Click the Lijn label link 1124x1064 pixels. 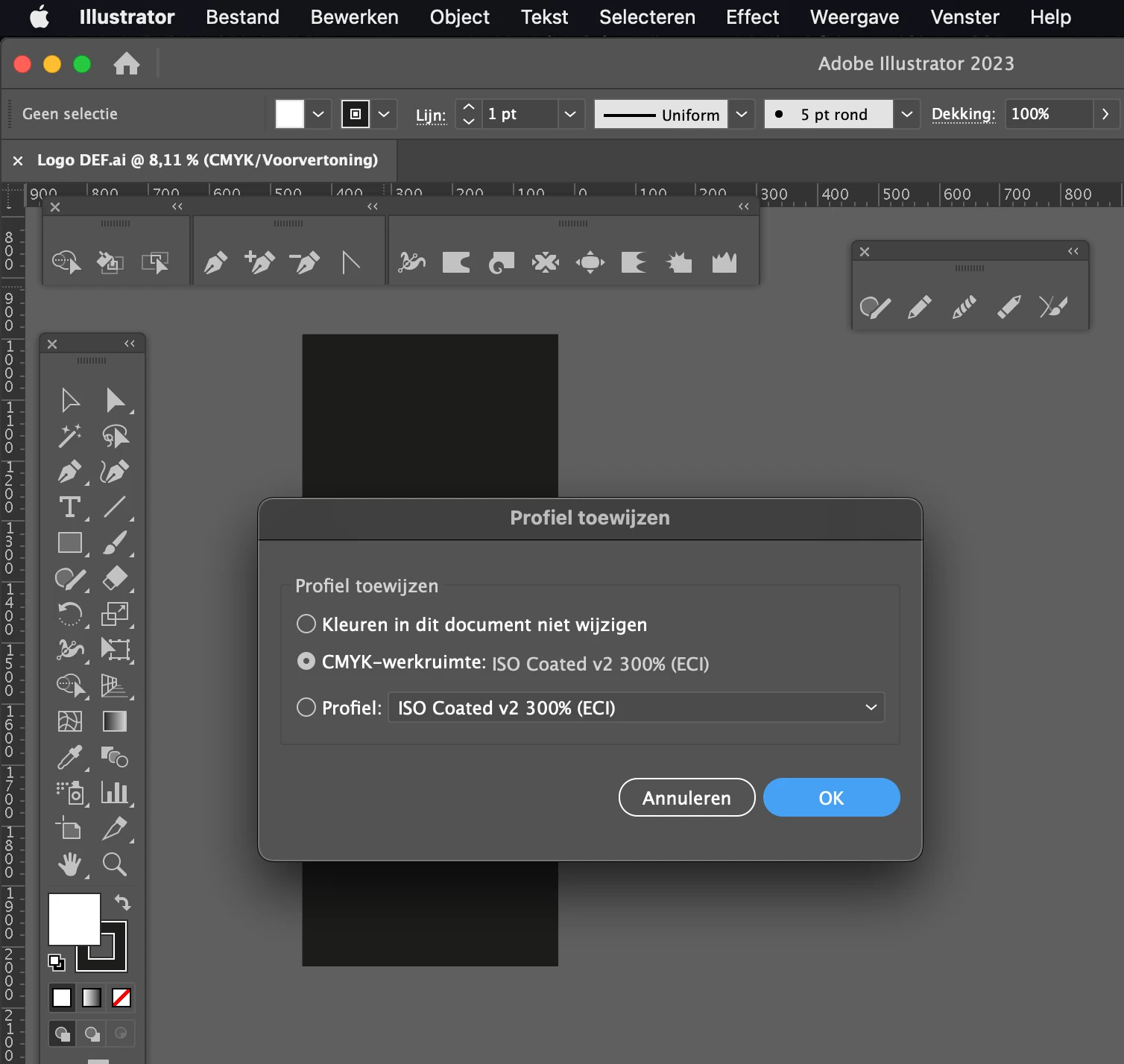pos(431,115)
